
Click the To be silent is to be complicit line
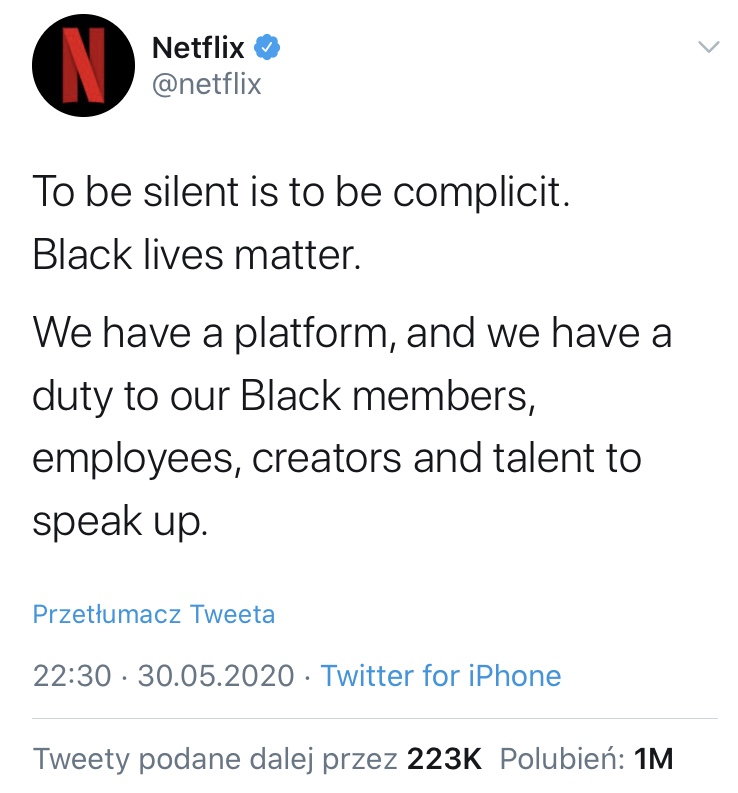click(300, 192)
